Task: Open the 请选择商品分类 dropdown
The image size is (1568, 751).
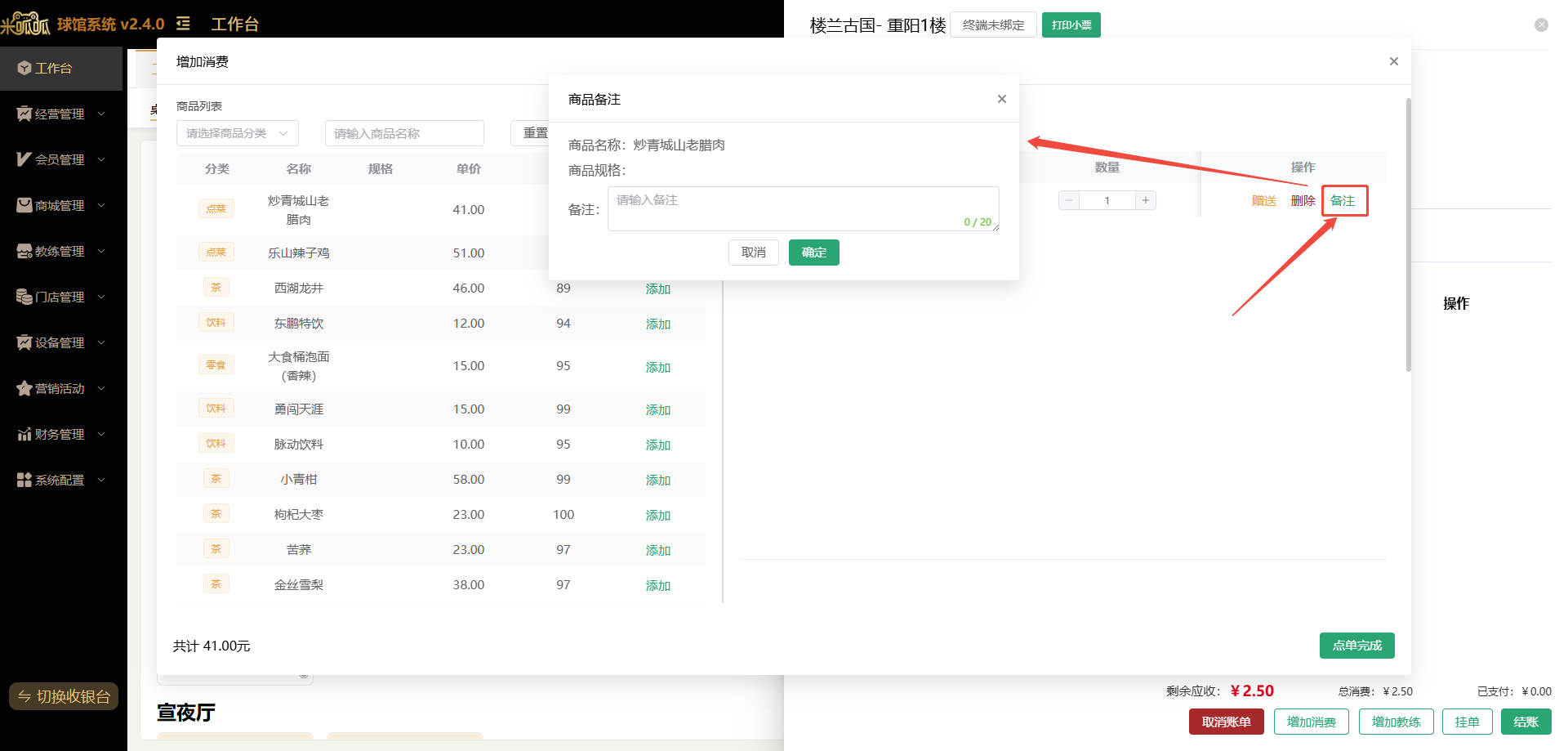Action: pos(238,133)
